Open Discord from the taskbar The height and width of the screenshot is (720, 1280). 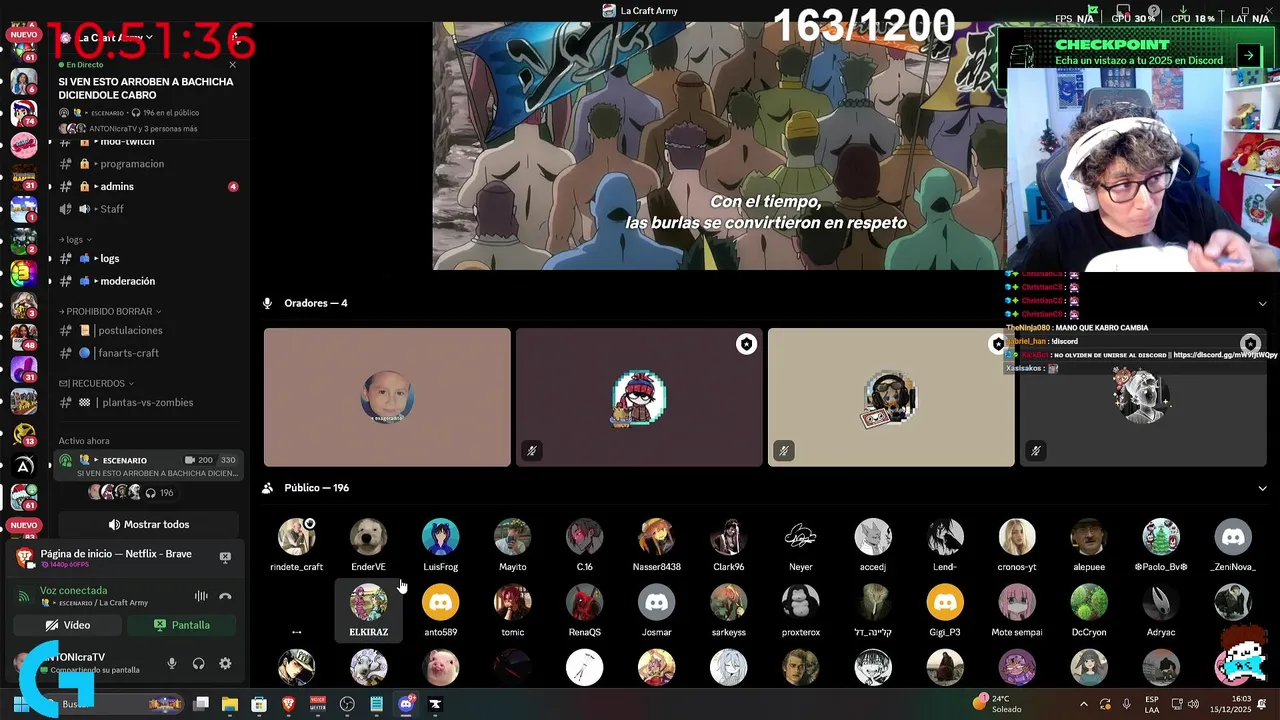tap(405, 704)
